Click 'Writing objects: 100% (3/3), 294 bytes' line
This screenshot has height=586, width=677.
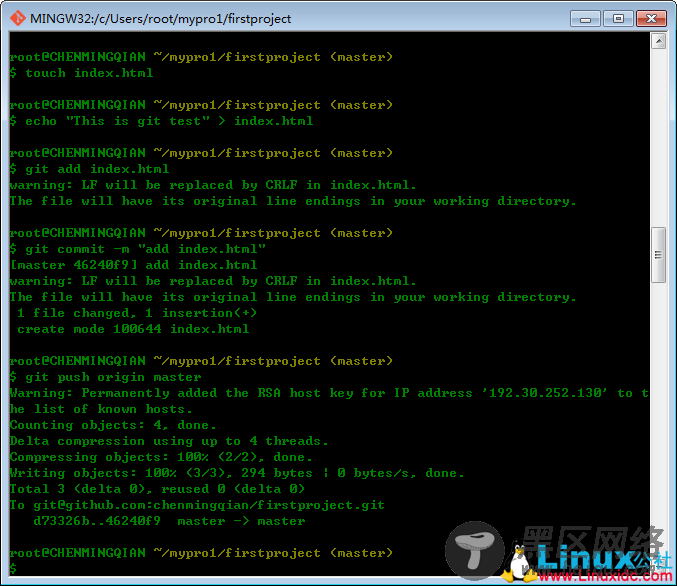161,473
